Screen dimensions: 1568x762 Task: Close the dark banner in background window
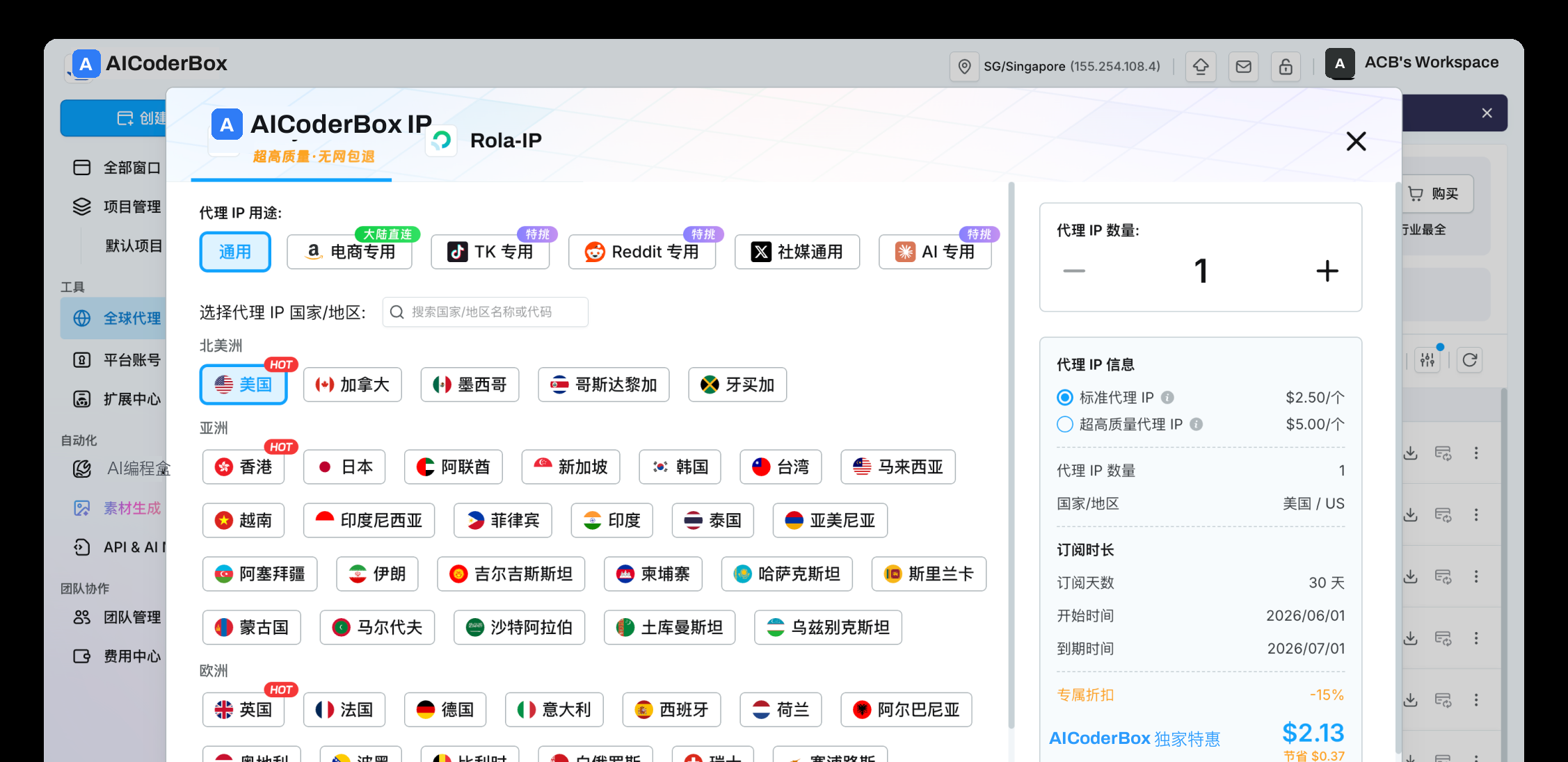[1487, 113]
